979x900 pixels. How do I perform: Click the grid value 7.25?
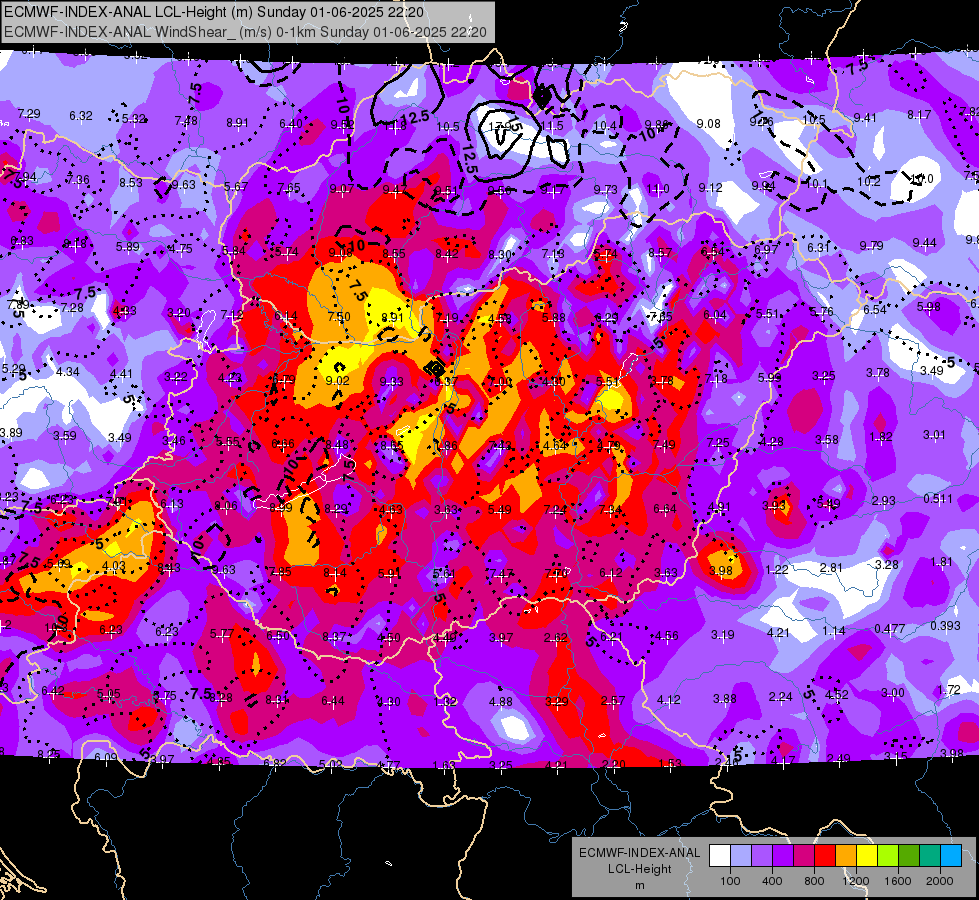pos(718,443)
